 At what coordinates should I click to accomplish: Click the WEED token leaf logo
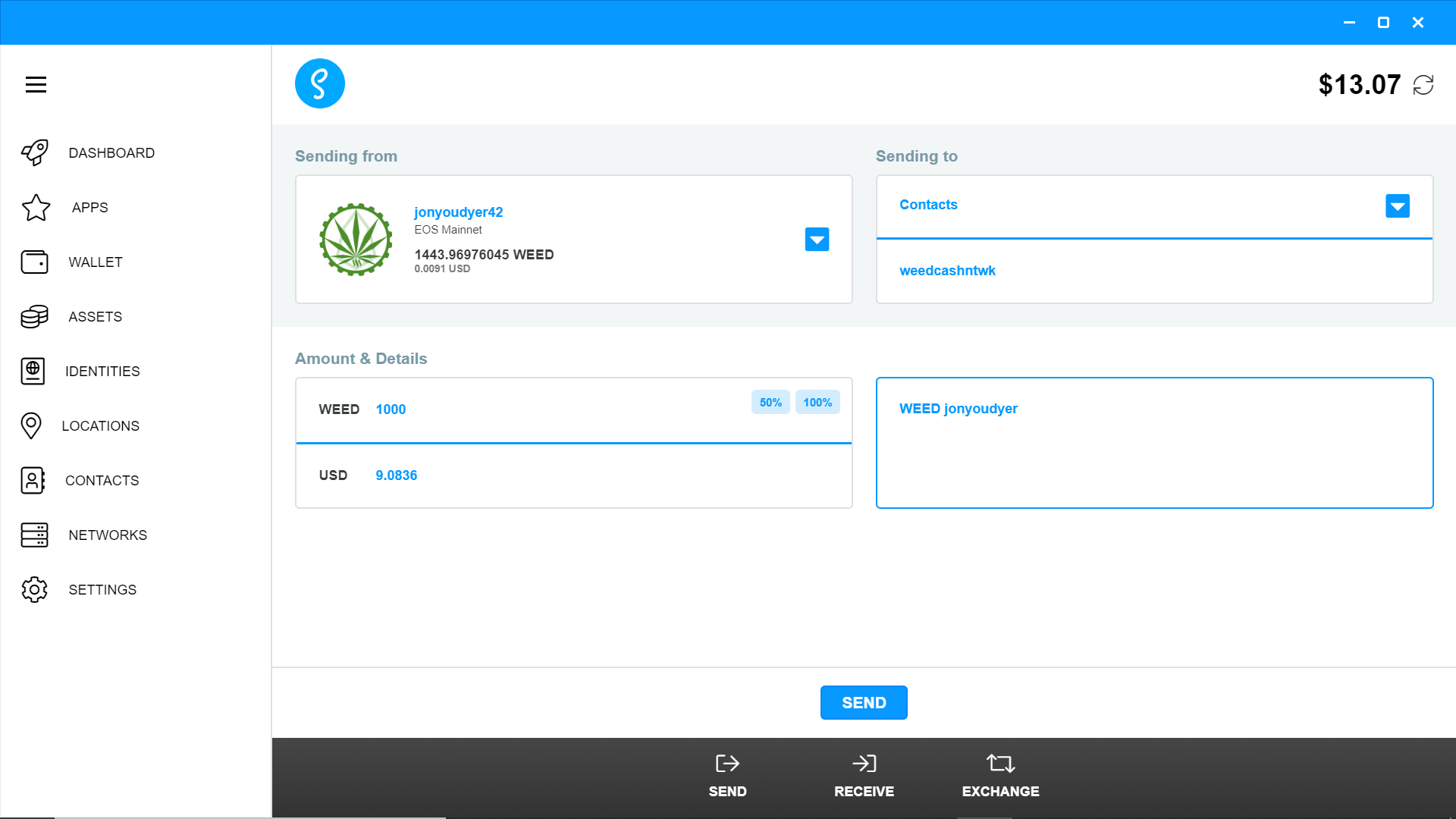(x=356, y=240)
